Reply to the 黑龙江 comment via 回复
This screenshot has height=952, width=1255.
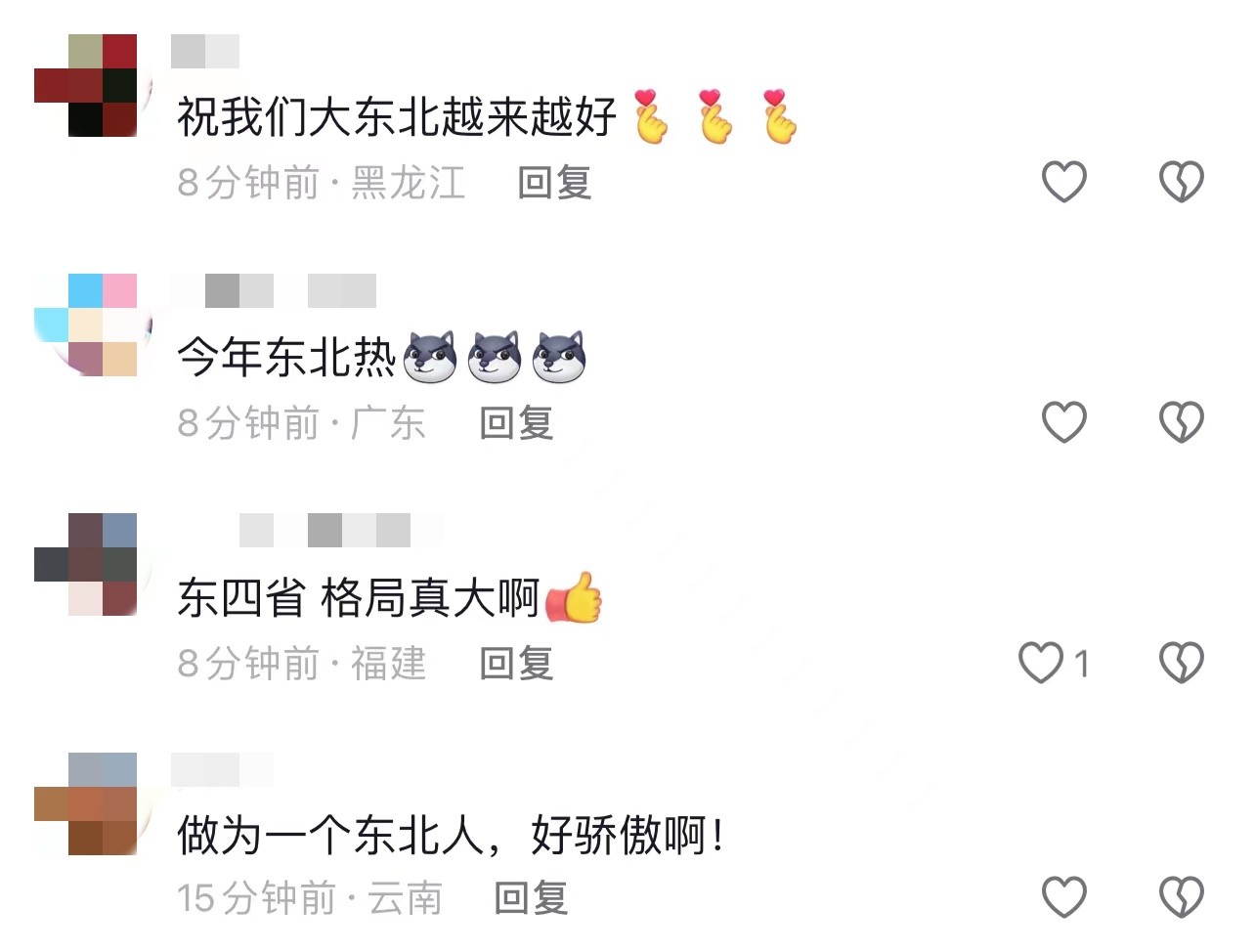pyautogui.click(x=554, y=183)
